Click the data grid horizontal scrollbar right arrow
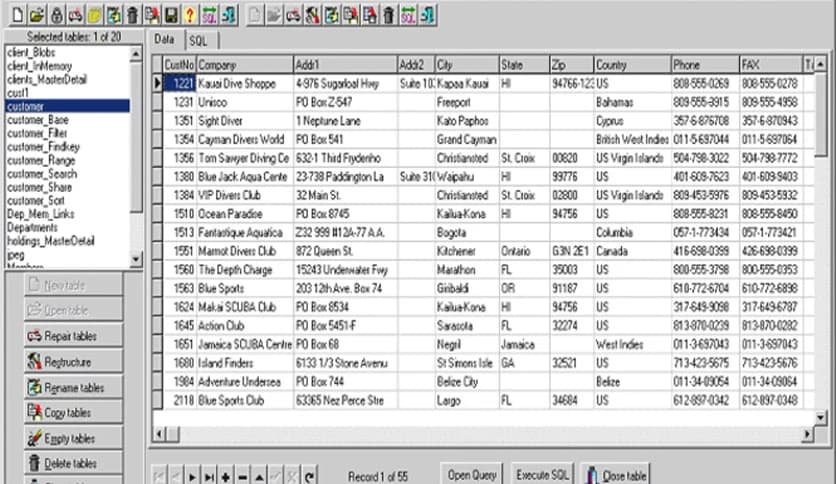The width and height of the screenshot is (836, 484). tap(808, 434)
